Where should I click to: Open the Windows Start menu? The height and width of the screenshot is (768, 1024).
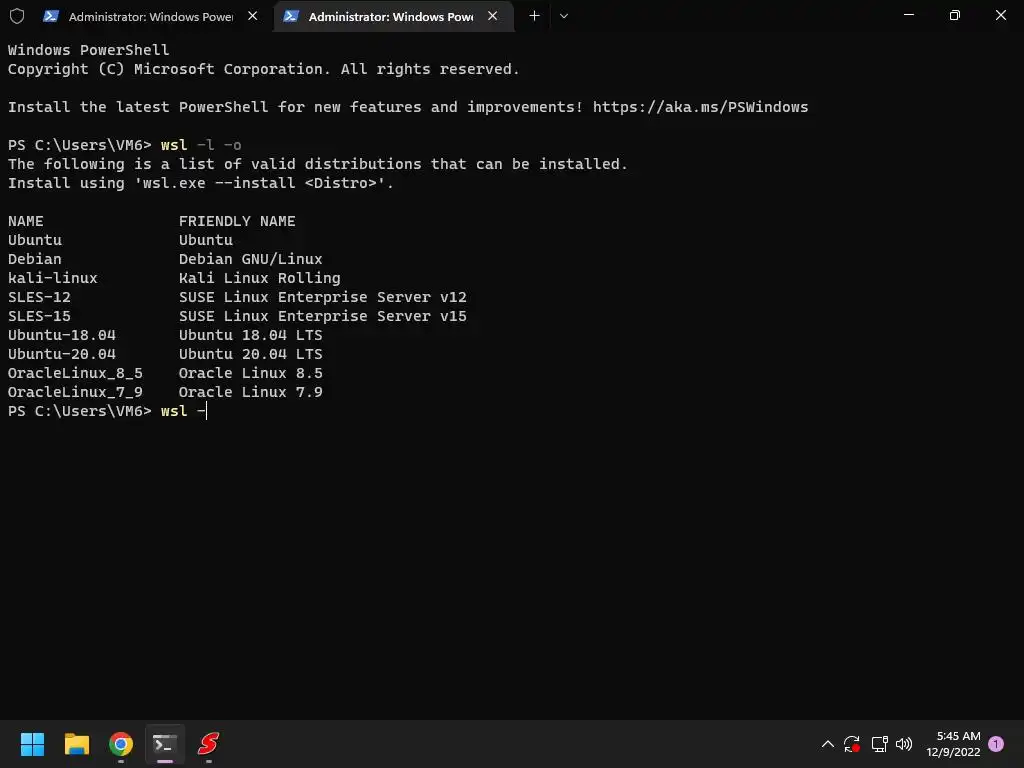point(32,744)
